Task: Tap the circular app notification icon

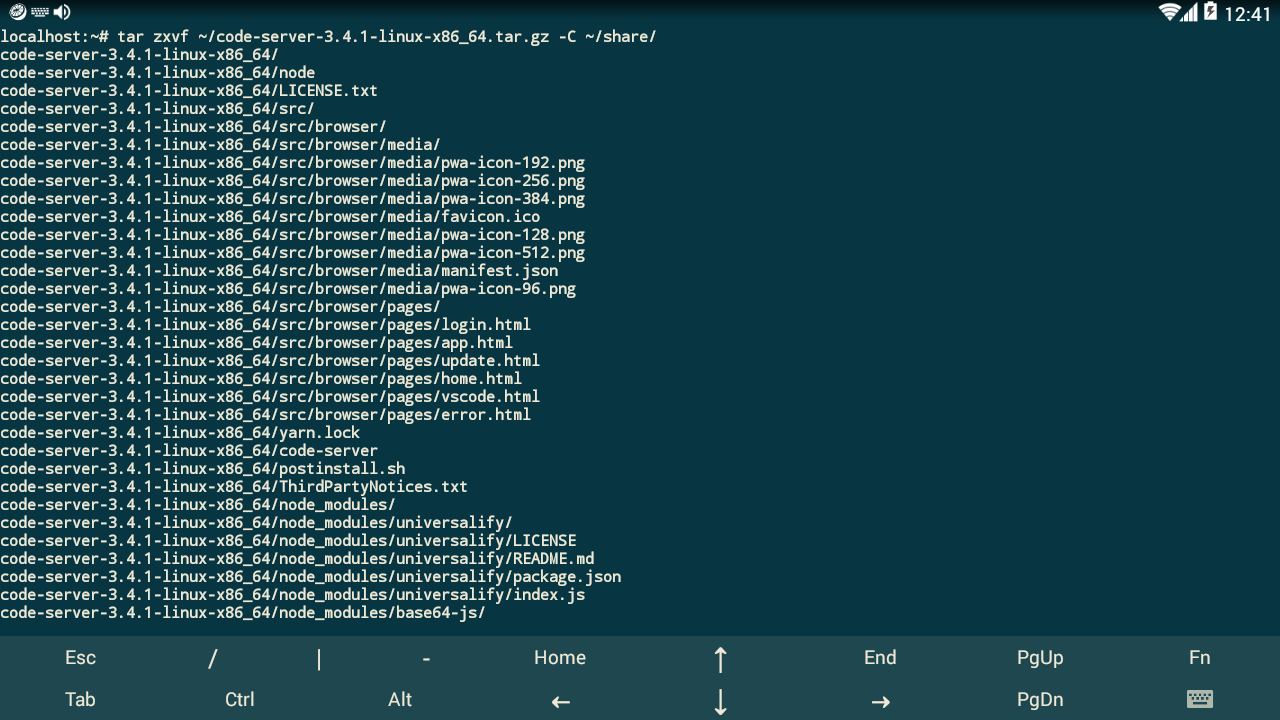Action: pos(17,12)
